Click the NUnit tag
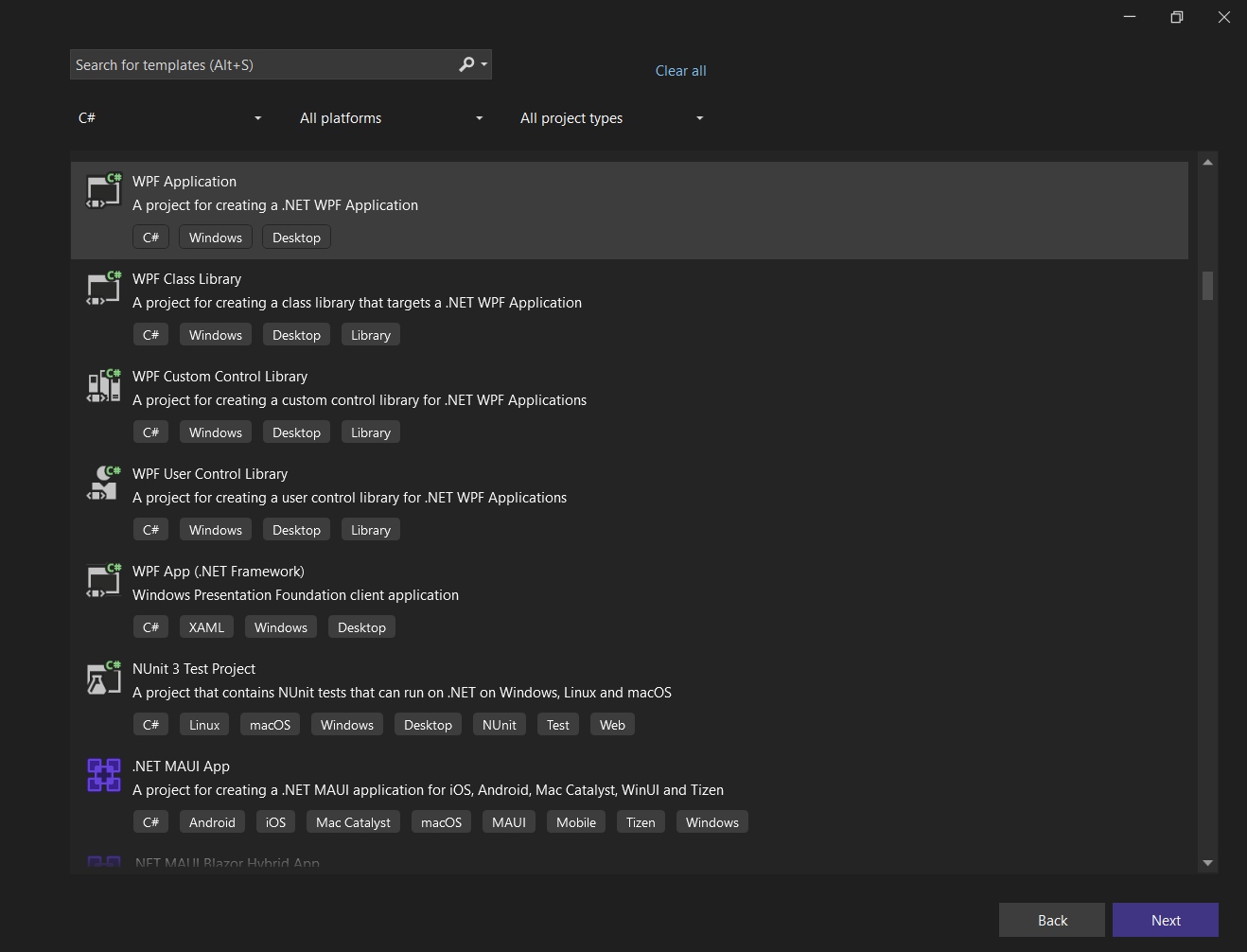The height and width of the screenshot is (952, 1247). 500,725
